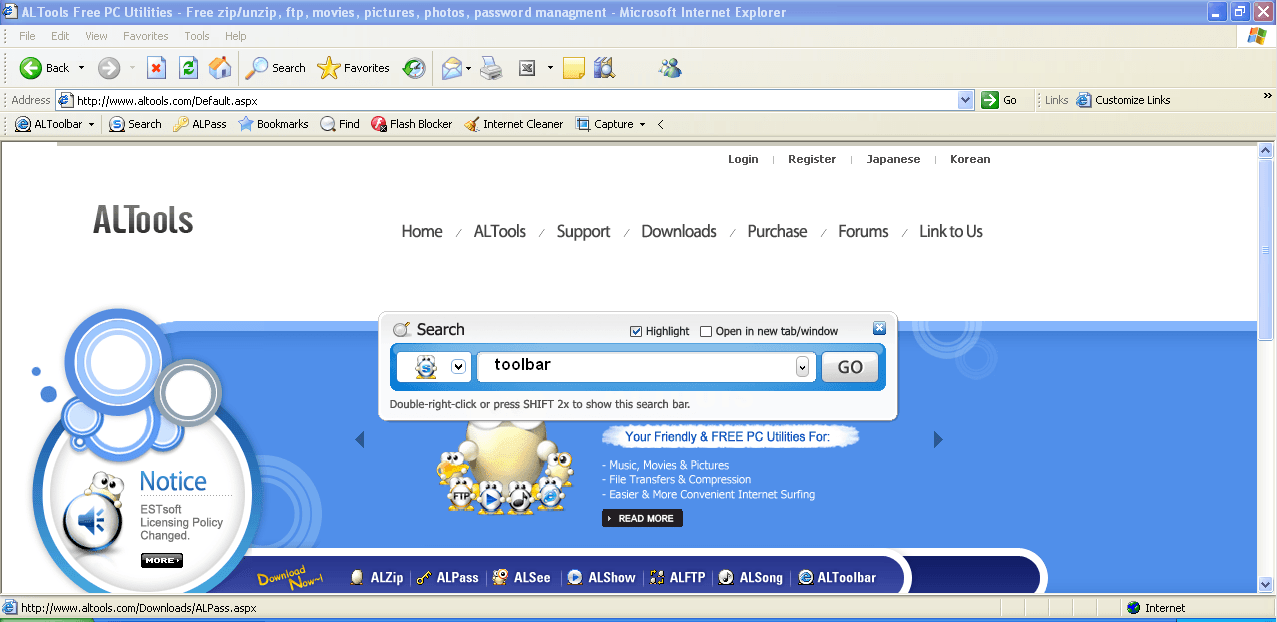Screen dimensions: 1277x622
Task: Expand the address bar history dropdown
Action: (964, 99)
